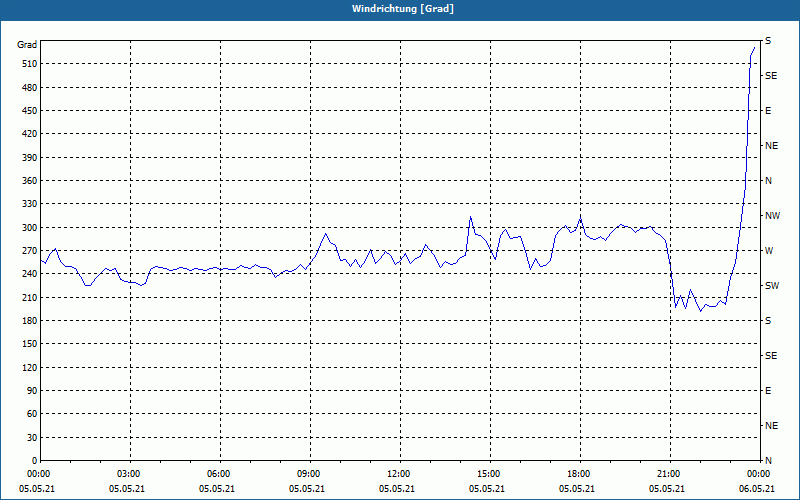Choose the 90 degree label
The height and width of the screenshot is (500, 800).
click(x=32, y=390)
